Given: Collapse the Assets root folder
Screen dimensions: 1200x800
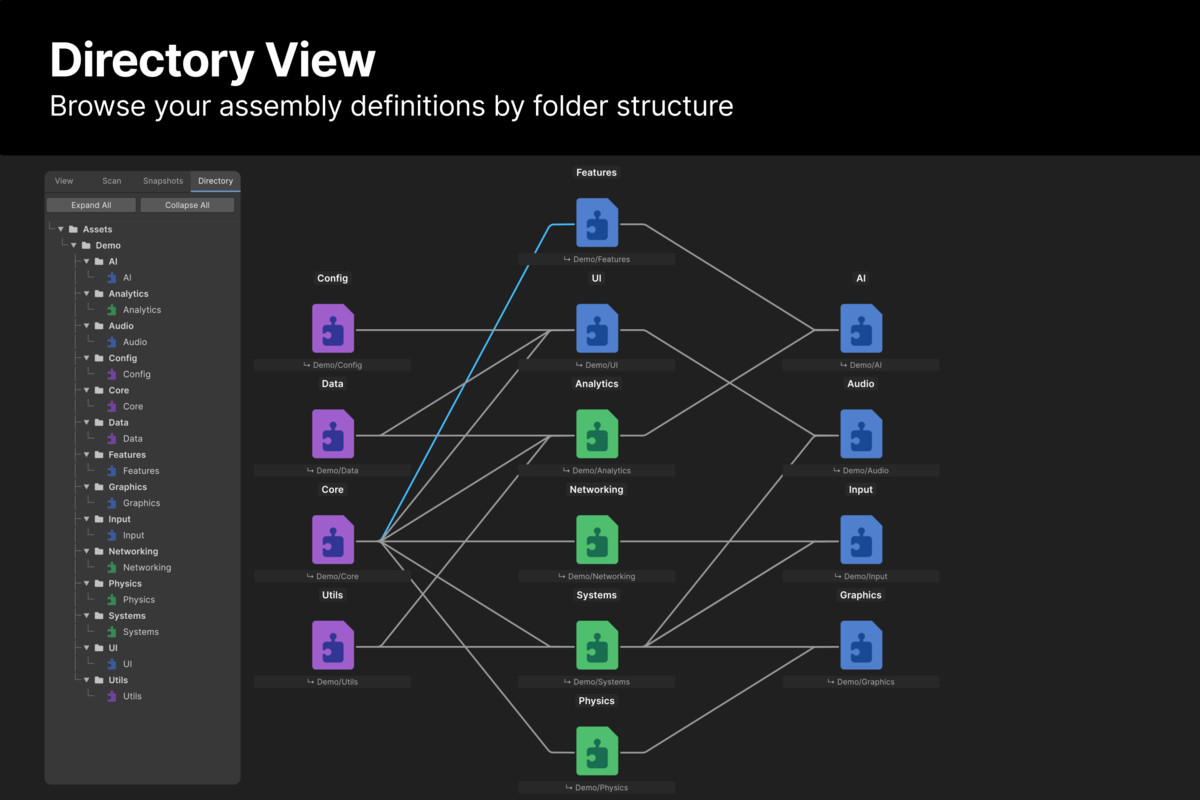Looking at the screenshot, I should [60, 229].
